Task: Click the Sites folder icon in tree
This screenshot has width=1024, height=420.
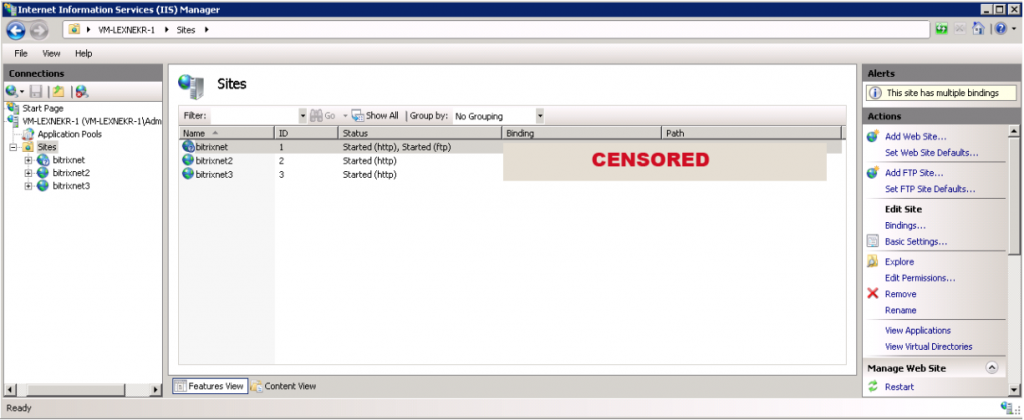Action: (x=28, y=147)
